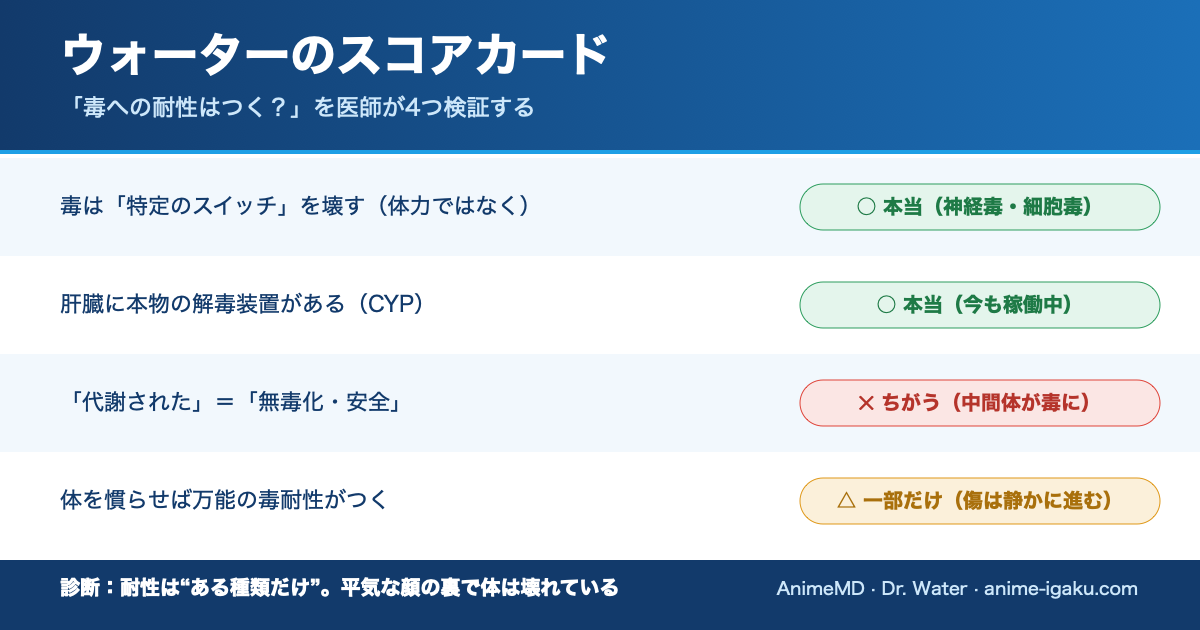Click the 一部だけ(傷は静かに進む) yellow badge

point(980,501)
